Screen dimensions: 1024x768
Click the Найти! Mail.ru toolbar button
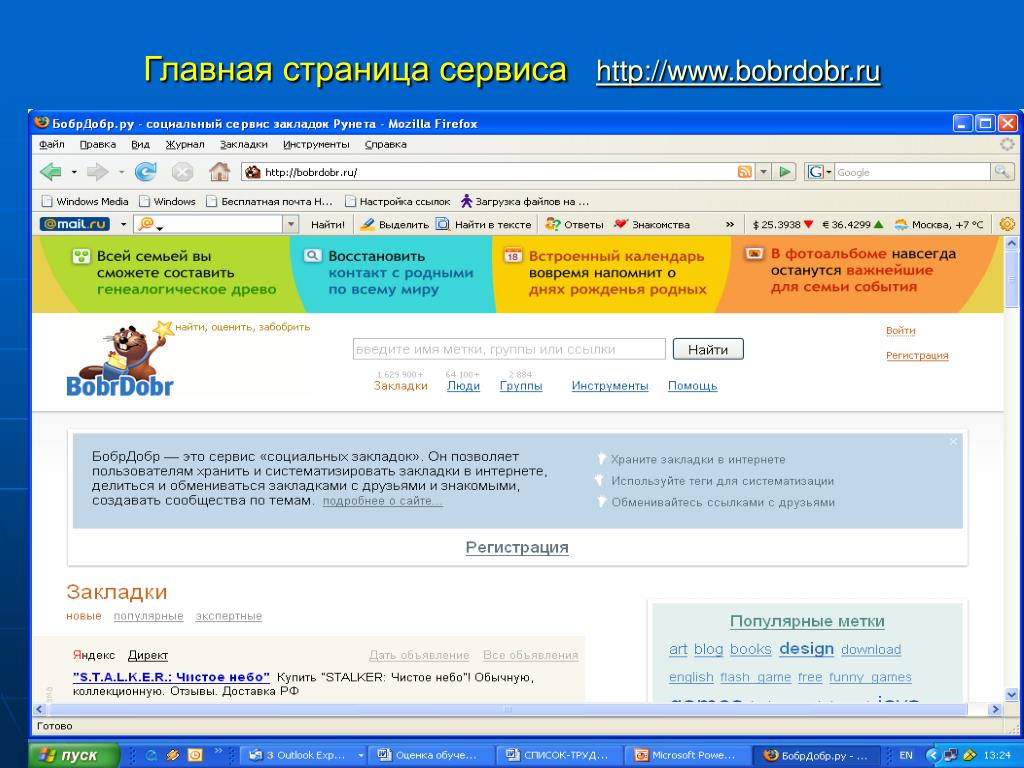327,224
